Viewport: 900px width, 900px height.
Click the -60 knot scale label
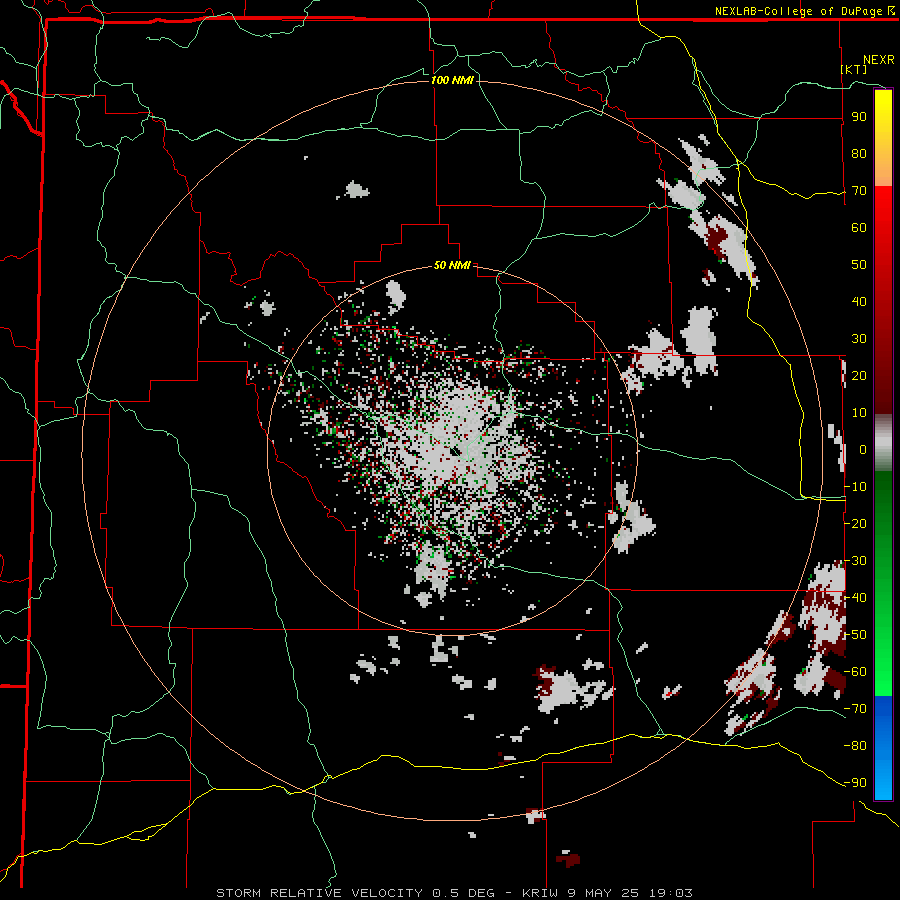[x=855, y=672]
